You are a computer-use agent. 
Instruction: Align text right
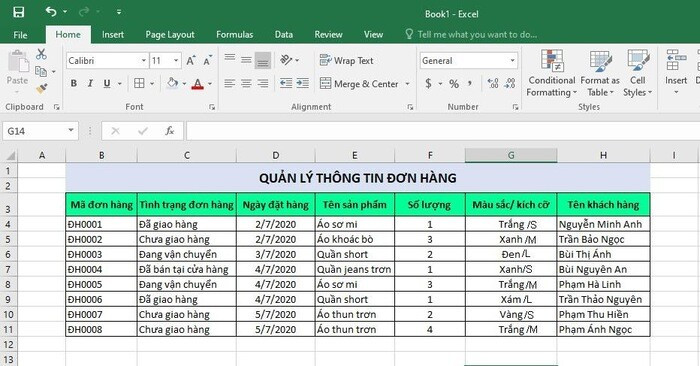[x=263, y=83]
